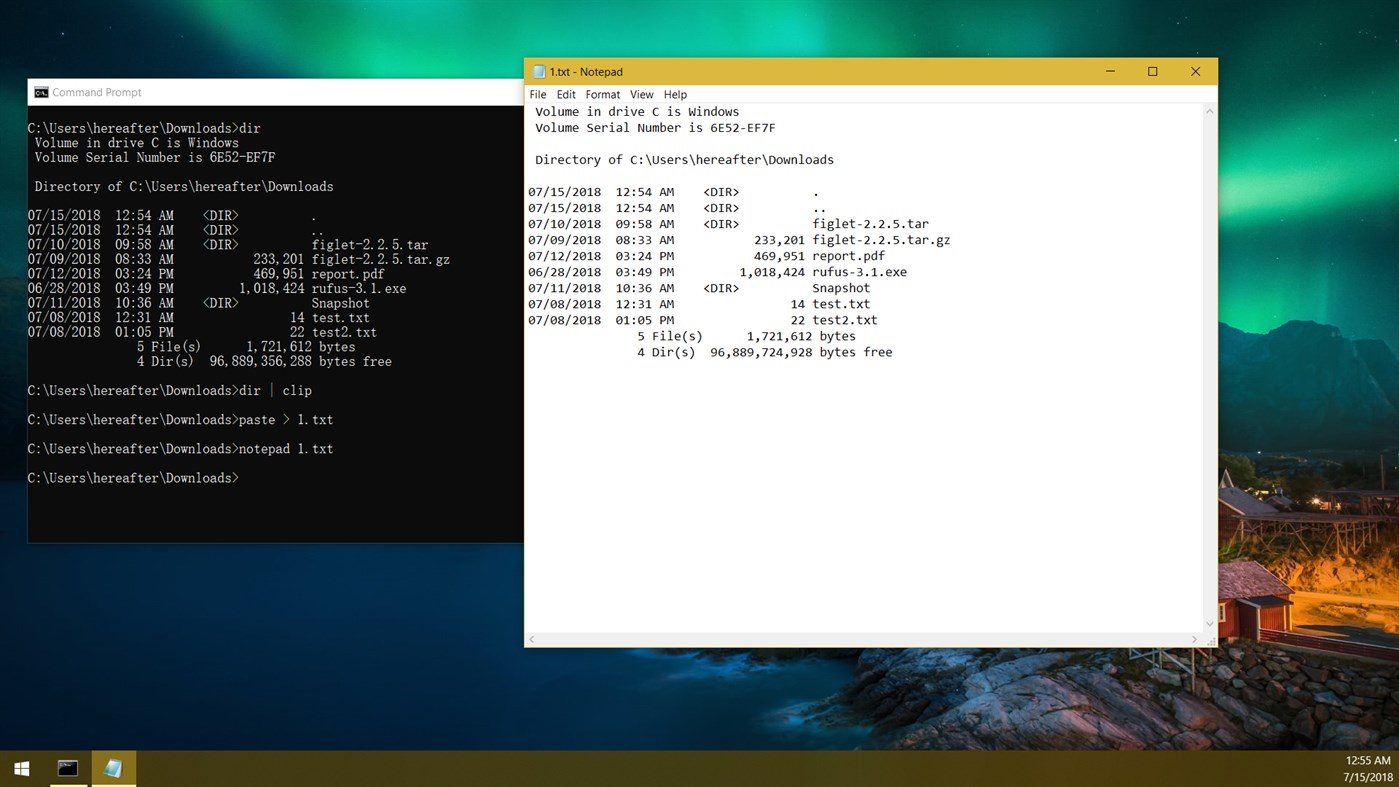Viewport: 1399px width, 787px height.
Task: Click the Notepad taskbar icon
Action: pos(113,767)
